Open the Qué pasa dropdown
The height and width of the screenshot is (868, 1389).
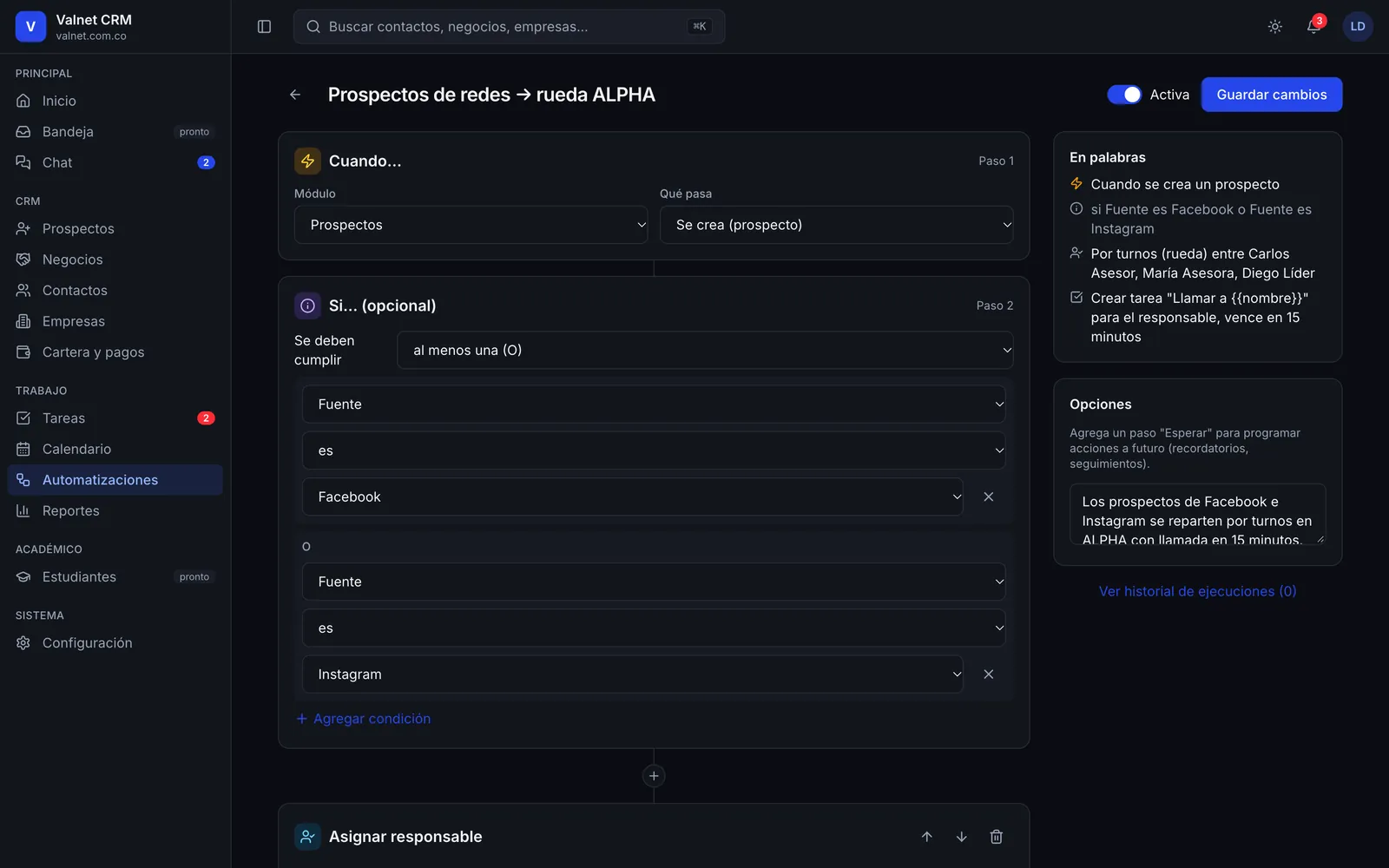tap(837, 225)
